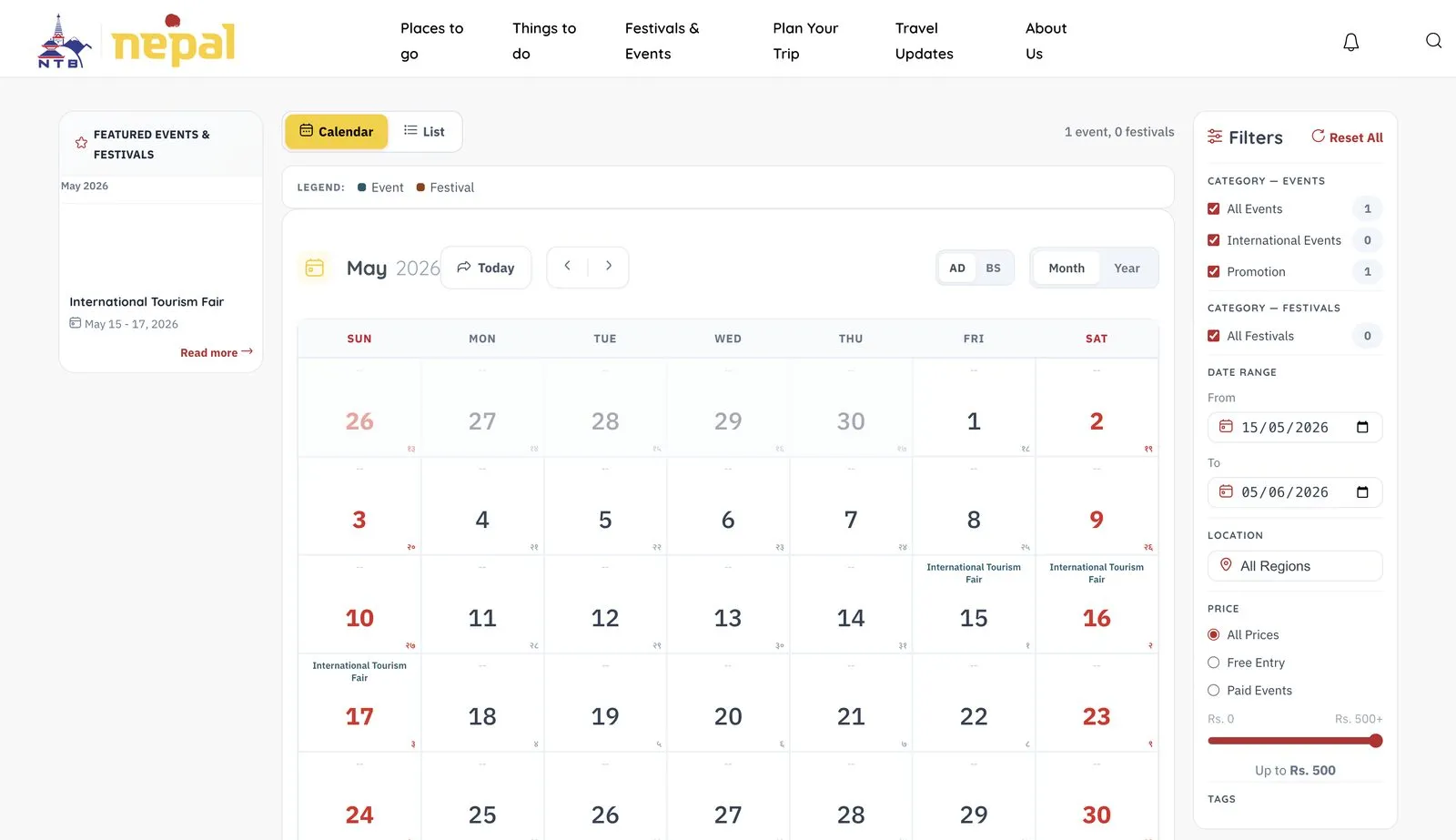
Task: Click the Reset All refresh icon
Action: click(x=1318, y=137)
